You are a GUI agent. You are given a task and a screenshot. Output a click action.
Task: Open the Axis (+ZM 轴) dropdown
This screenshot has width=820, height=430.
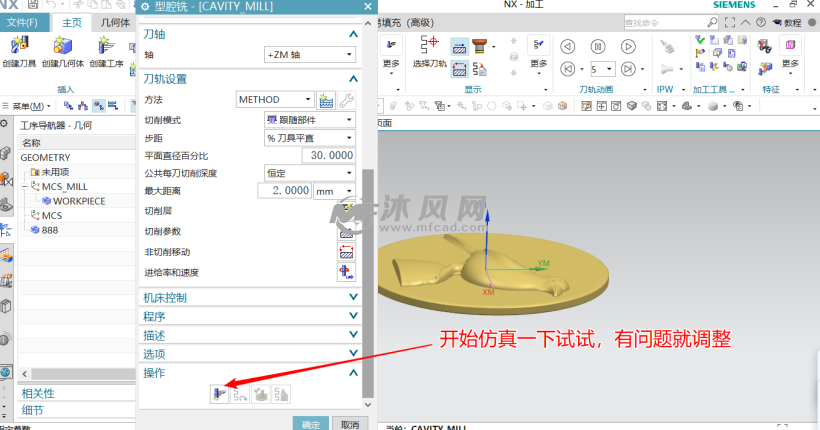310,54
